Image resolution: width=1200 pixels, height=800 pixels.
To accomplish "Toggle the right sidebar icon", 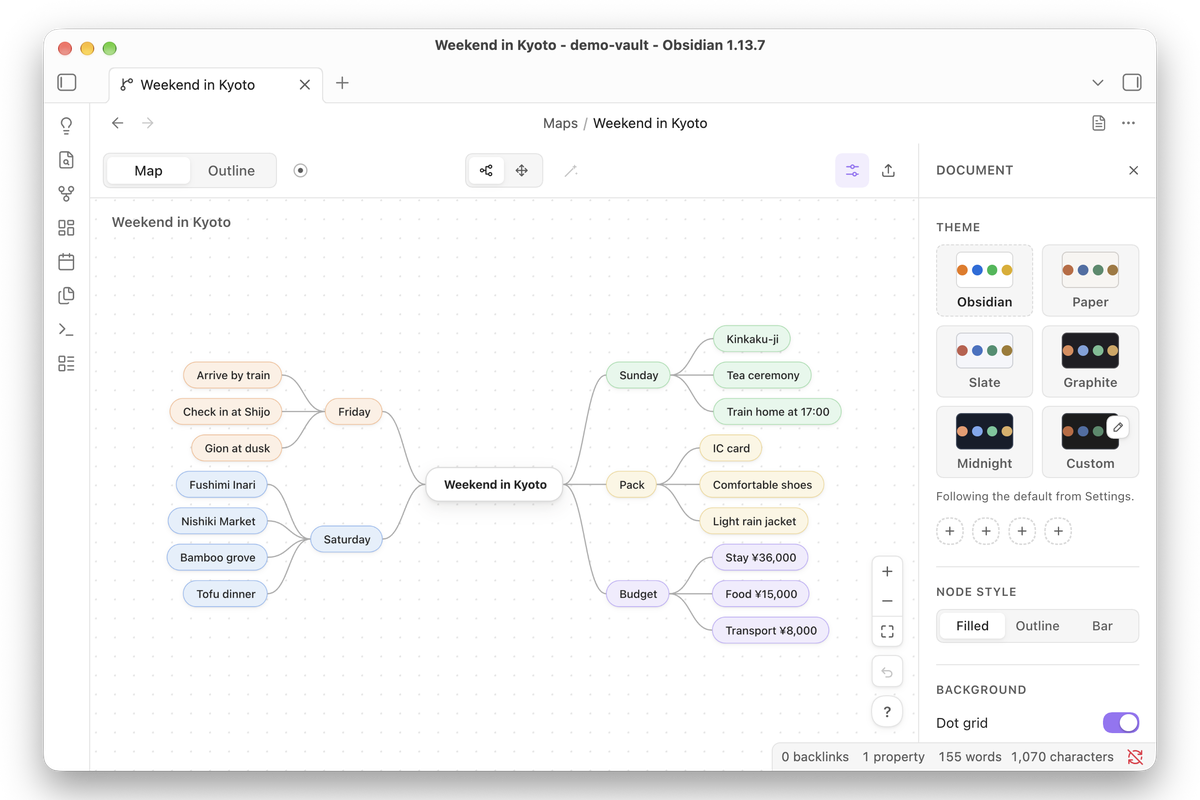I will pyautogui.click(x=1132, y=83).
